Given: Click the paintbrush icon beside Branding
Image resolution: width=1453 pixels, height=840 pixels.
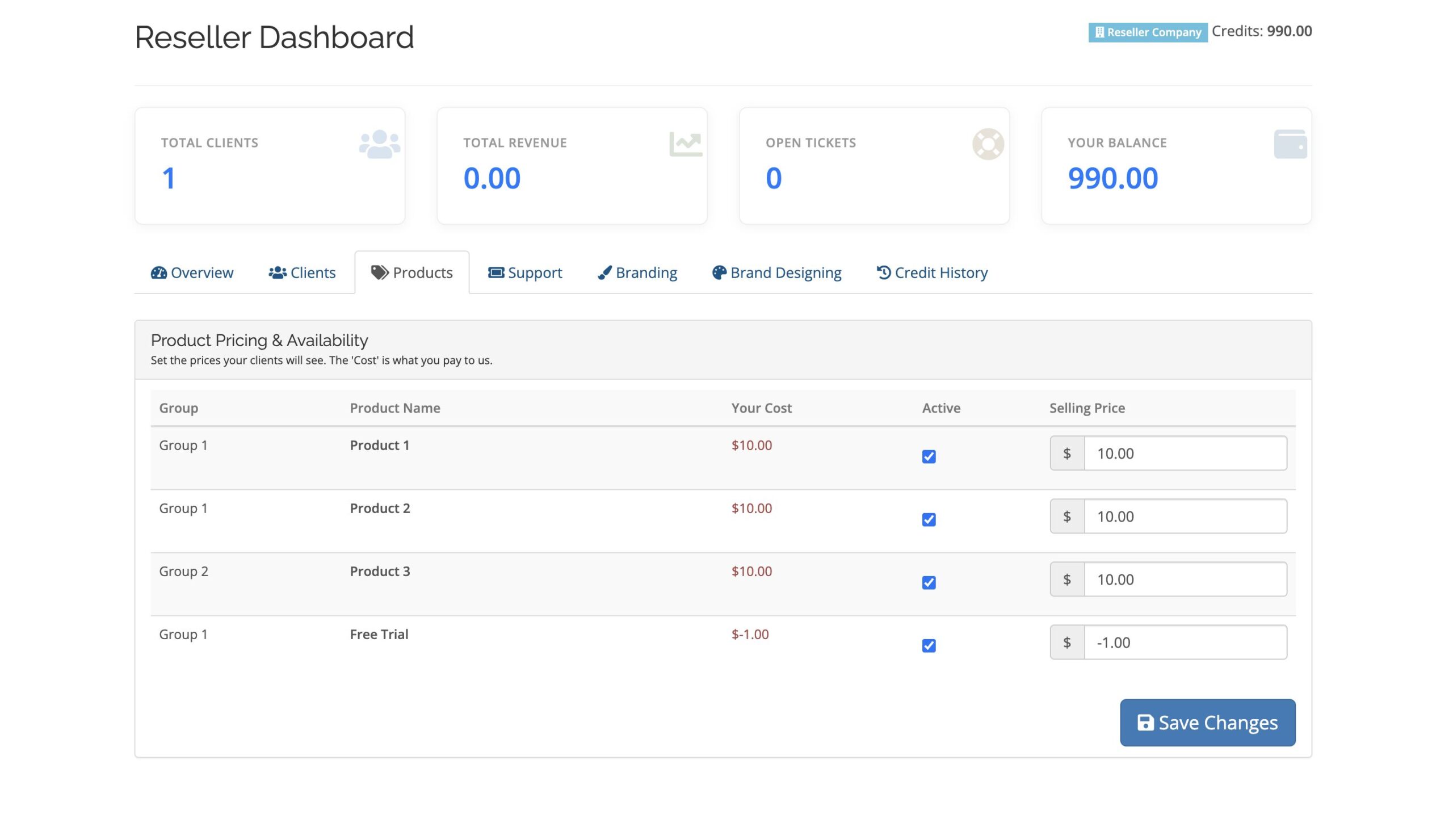Looking at the screenshot, I should coord(604,272).
